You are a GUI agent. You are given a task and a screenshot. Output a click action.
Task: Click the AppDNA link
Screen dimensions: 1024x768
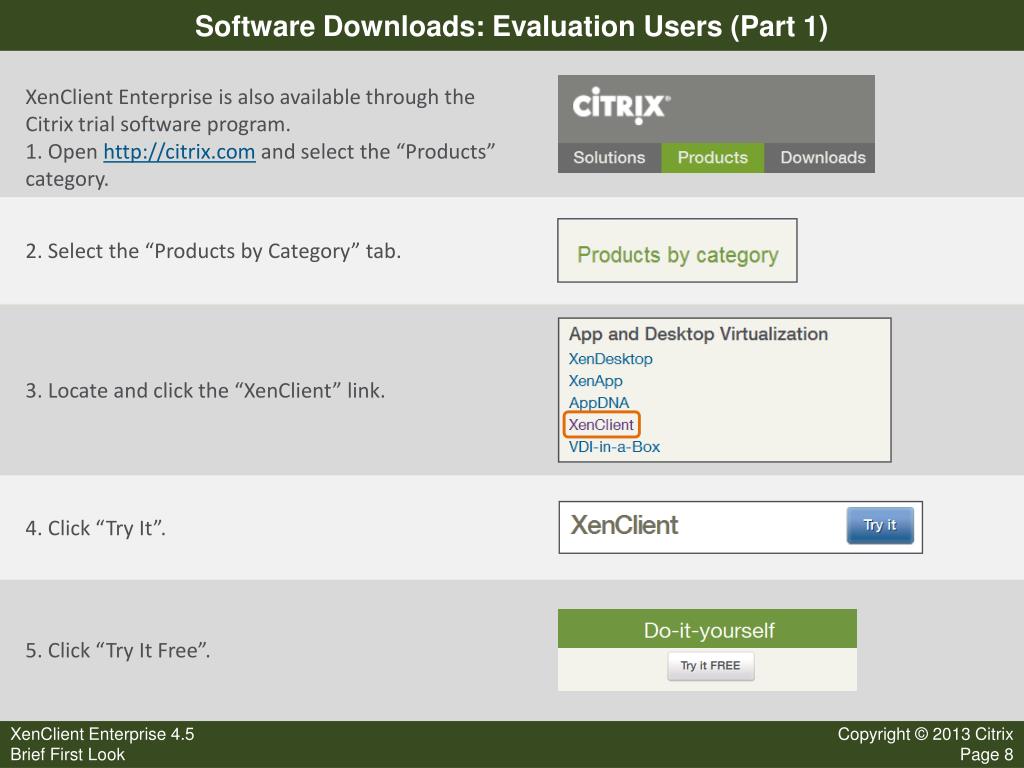598,403
